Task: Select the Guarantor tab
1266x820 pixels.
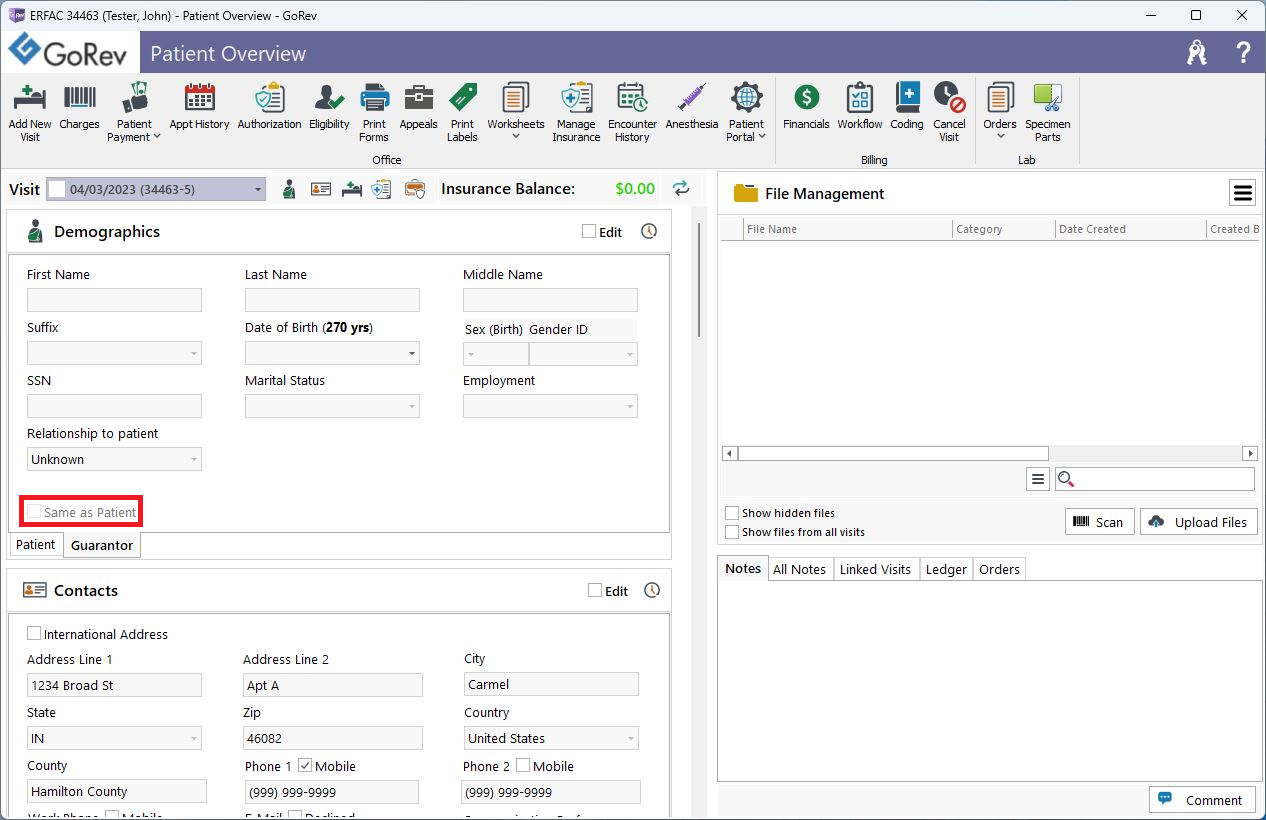Action: point(102,545)
